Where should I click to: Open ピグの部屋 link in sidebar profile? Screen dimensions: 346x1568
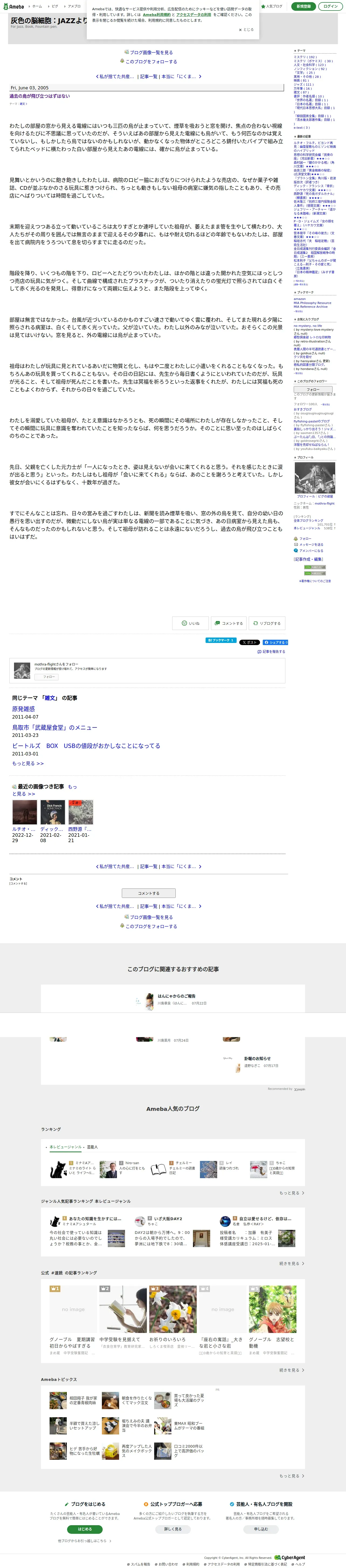(325, 497)
